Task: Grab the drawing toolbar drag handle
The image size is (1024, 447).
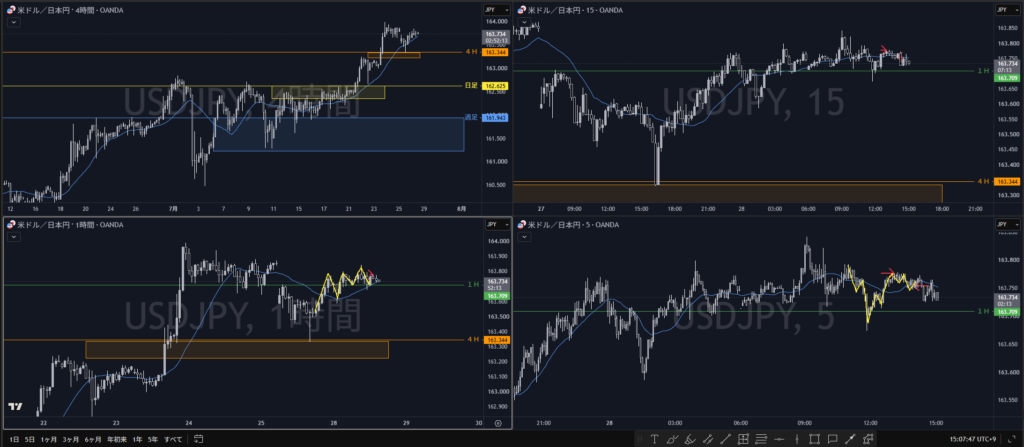Action: coord(640,439)
